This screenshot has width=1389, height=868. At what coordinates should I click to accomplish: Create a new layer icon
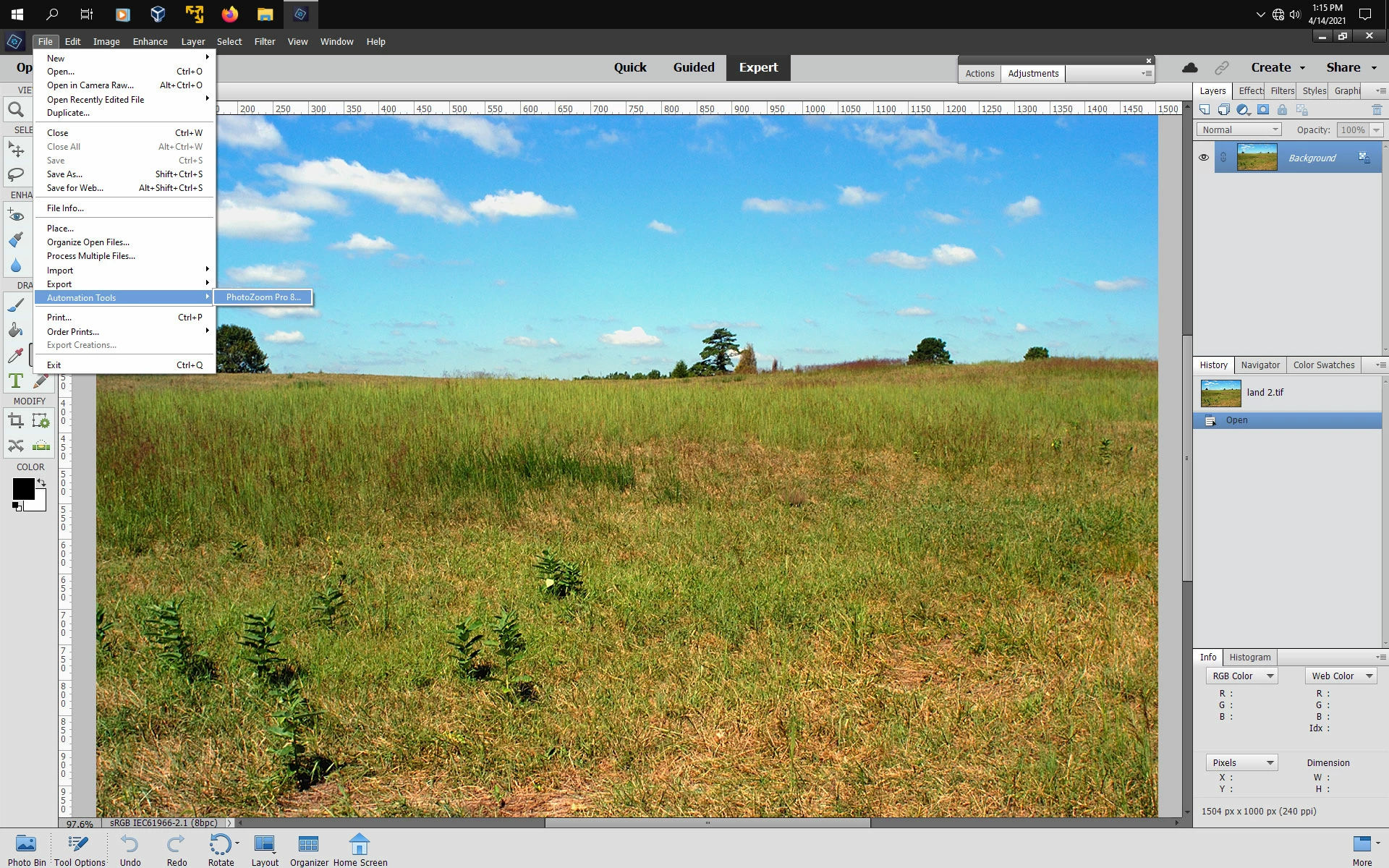[1205, 110]
